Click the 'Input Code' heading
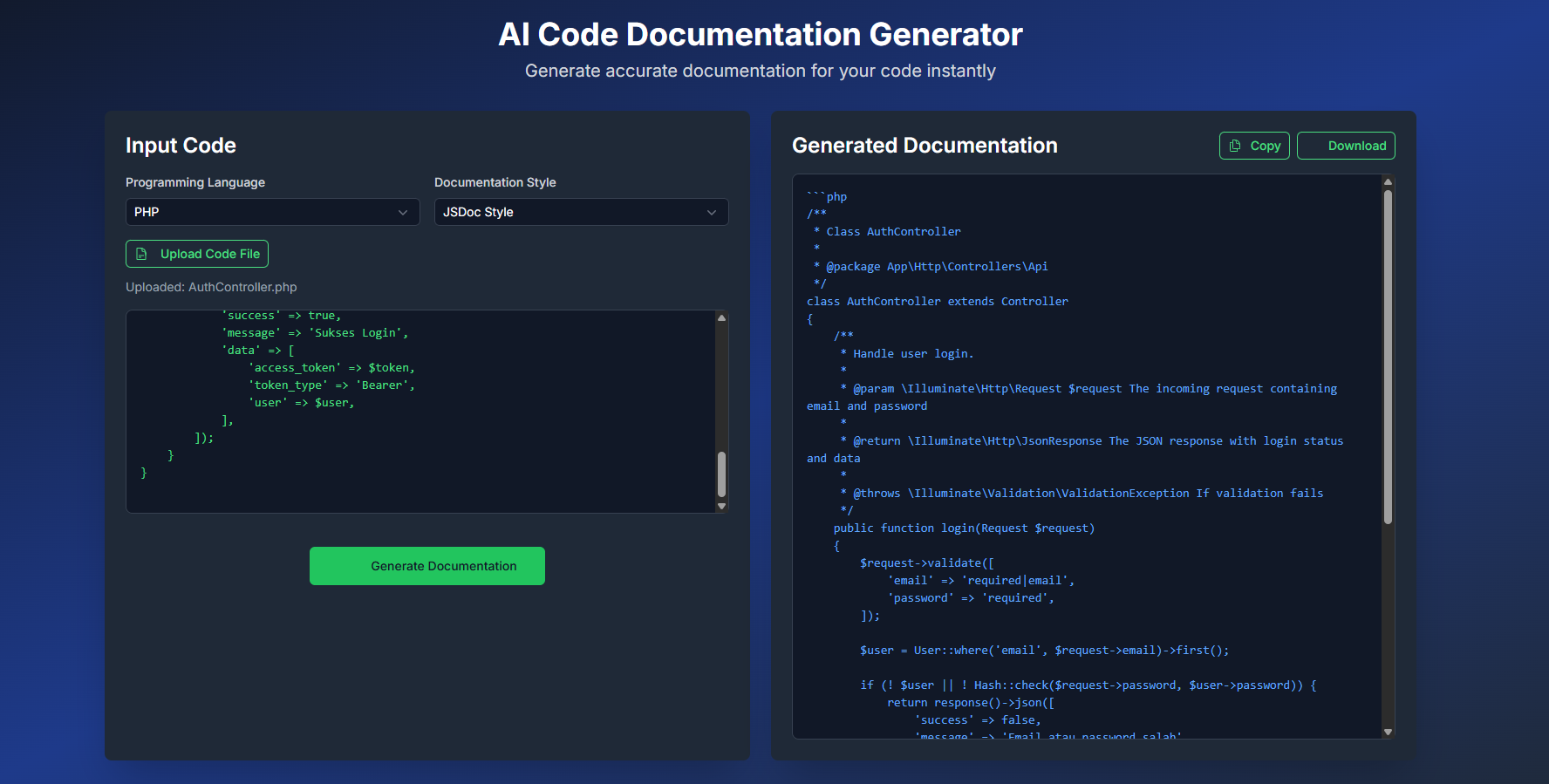1549x784 pixels. tap(181, 146)
